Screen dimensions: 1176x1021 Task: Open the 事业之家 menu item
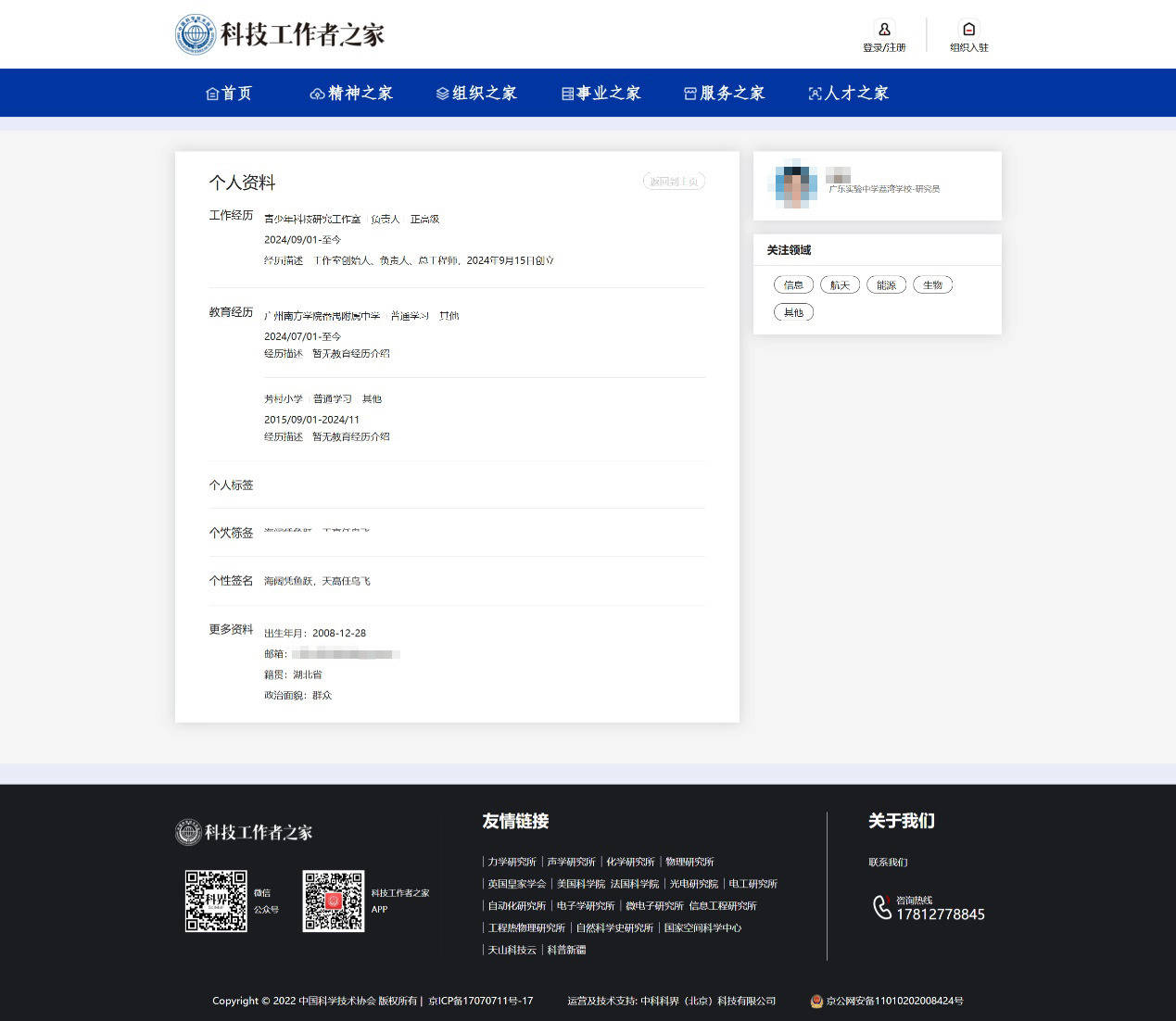[601, 93]
